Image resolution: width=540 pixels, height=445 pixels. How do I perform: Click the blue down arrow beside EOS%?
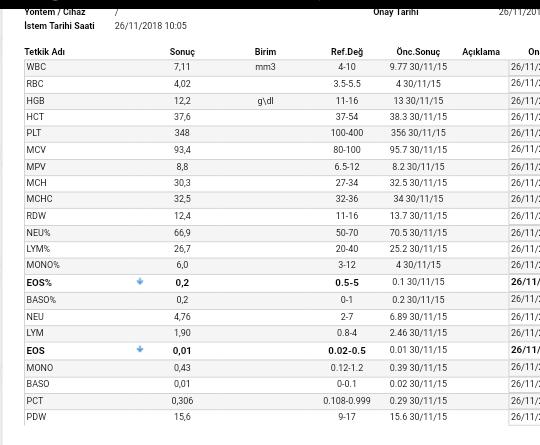140,281
